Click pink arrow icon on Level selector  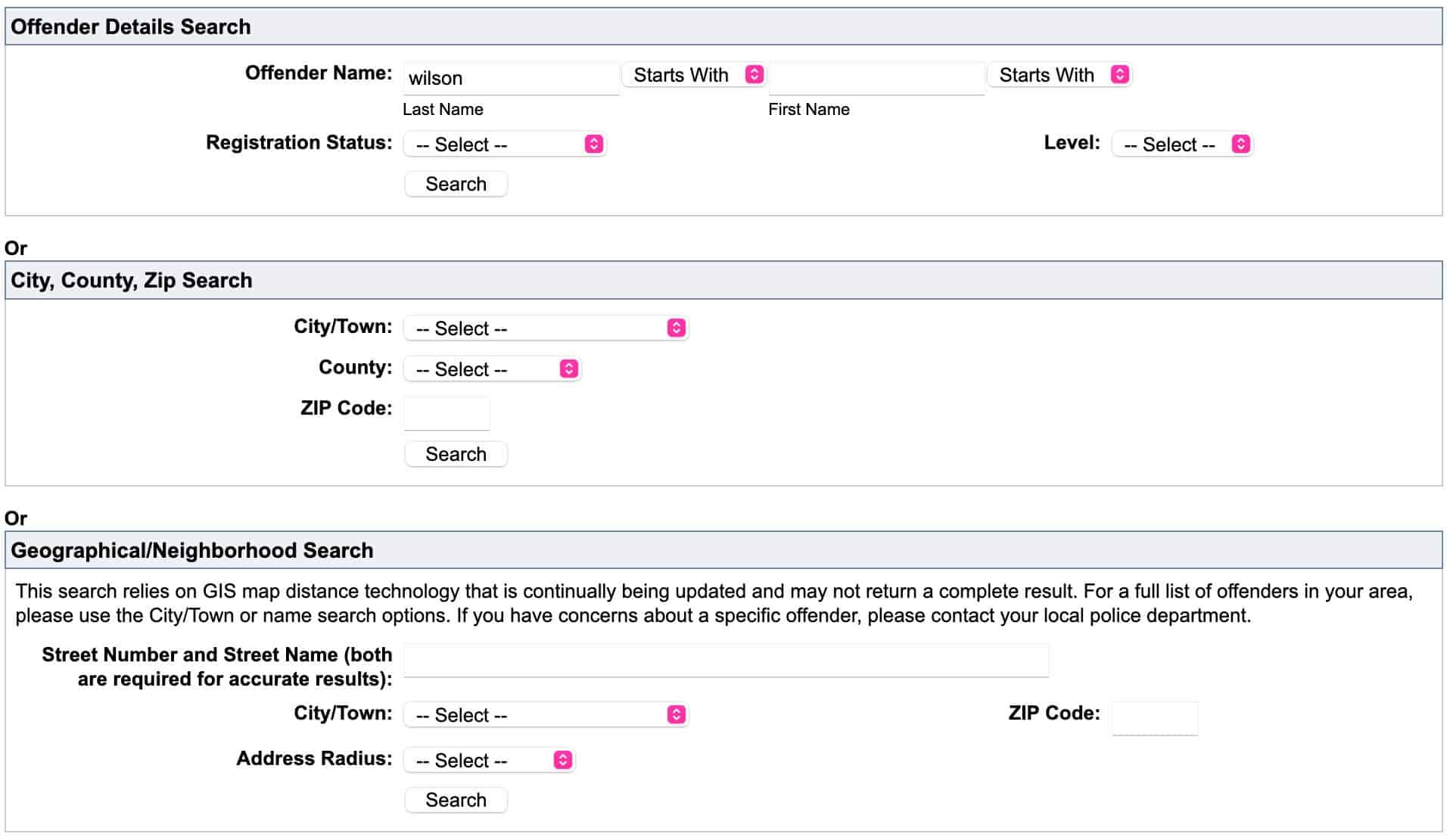1240,145
